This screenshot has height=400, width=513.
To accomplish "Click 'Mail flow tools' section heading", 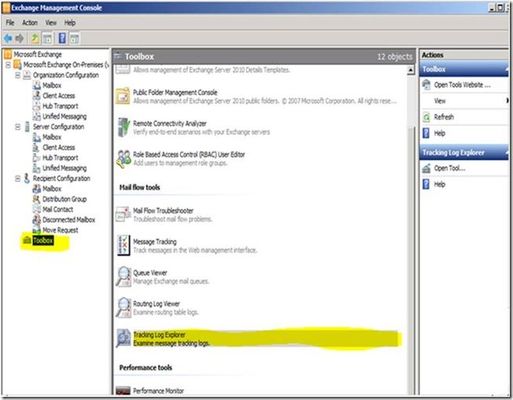I will coord(140,187).
